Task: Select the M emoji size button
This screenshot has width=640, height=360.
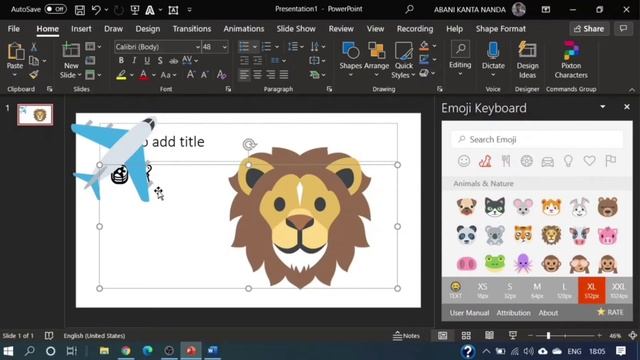Action: (x=537, y=290)
